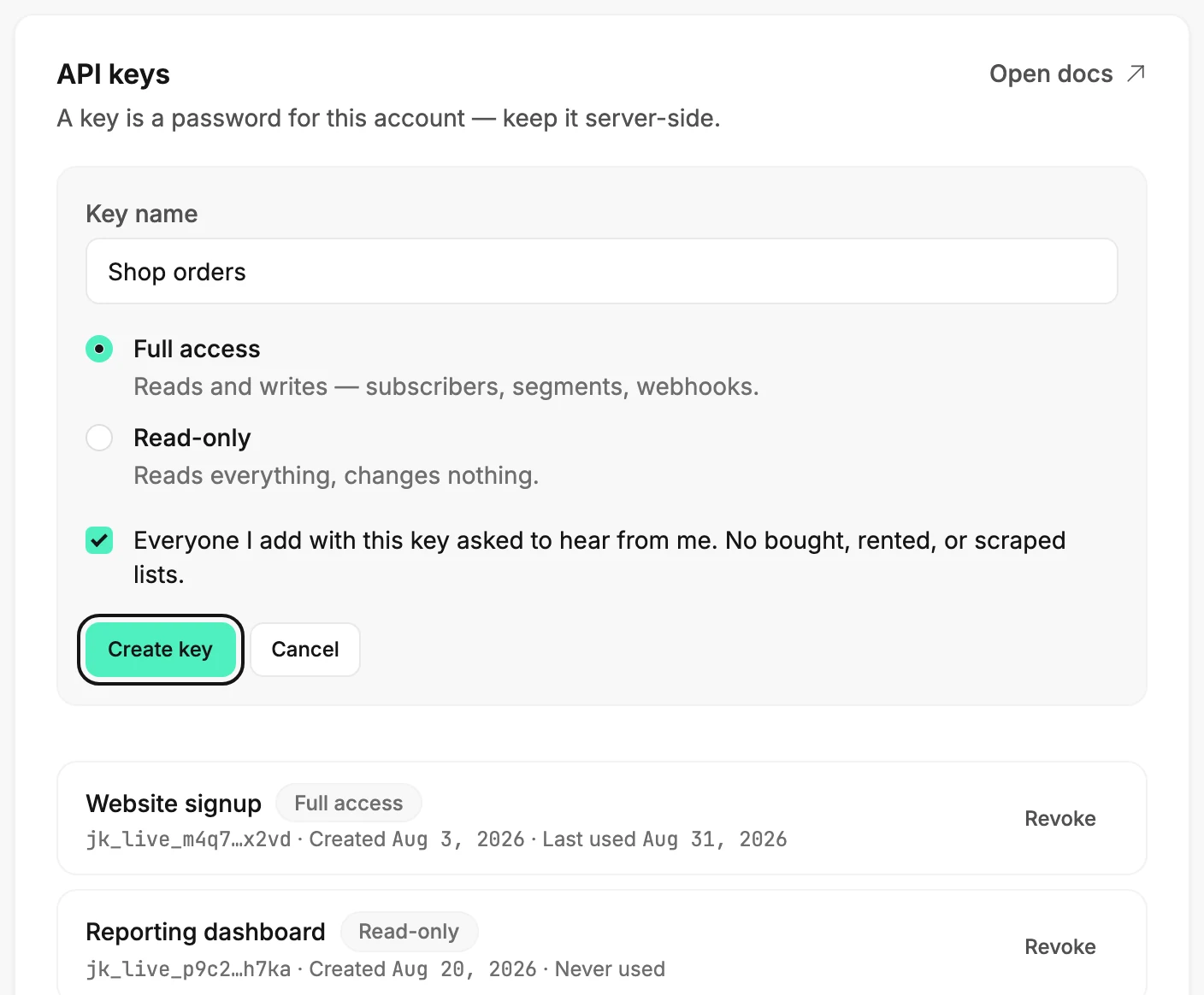This screenshot has width=1204, height=995.
Task: Click the 'A key is a password' subtitle
Action: pyautogui.click(x=389, y=118)
